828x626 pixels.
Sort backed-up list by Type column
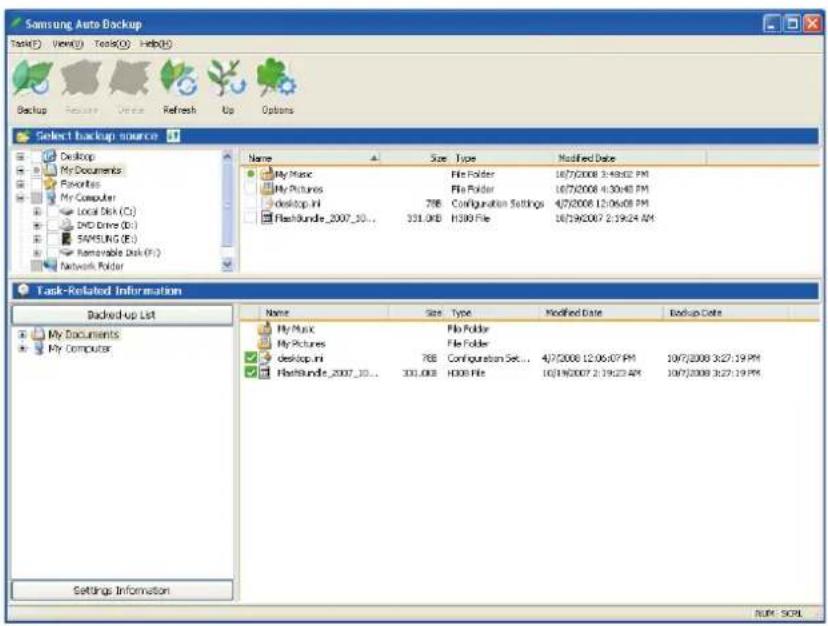[492, 313]
